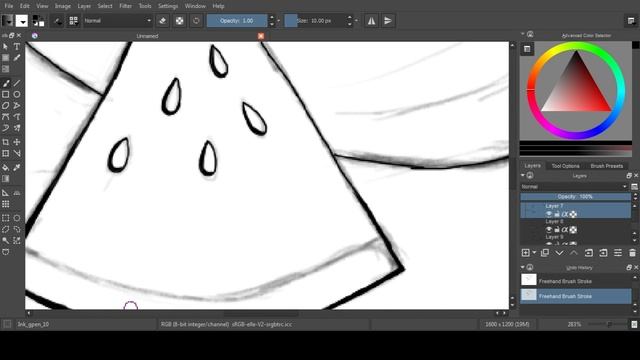
Task: Select the Elliptical Selection tool
Action: [17, 218]
